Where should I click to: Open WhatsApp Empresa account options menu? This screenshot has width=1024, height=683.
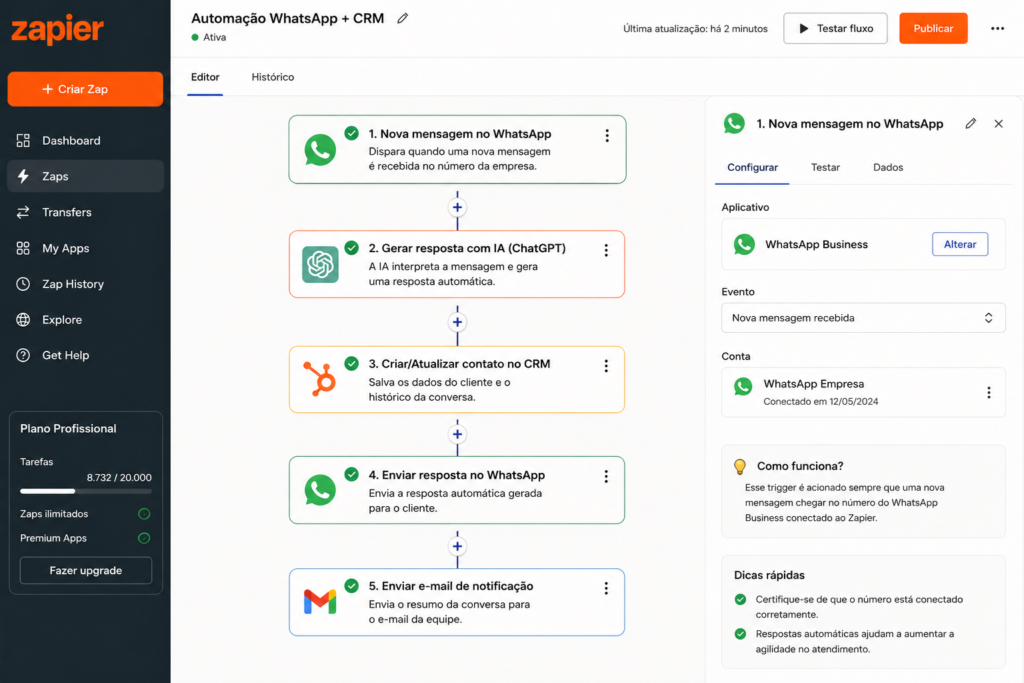(x=989, y=392)
